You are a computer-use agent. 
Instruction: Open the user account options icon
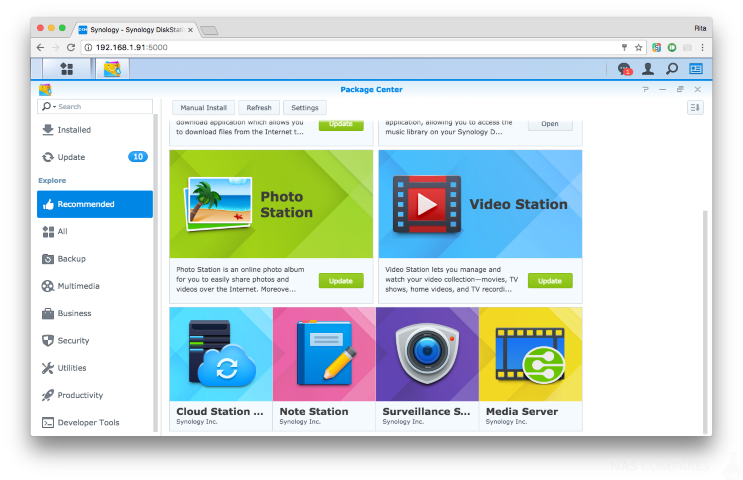[x=648, y=69]
